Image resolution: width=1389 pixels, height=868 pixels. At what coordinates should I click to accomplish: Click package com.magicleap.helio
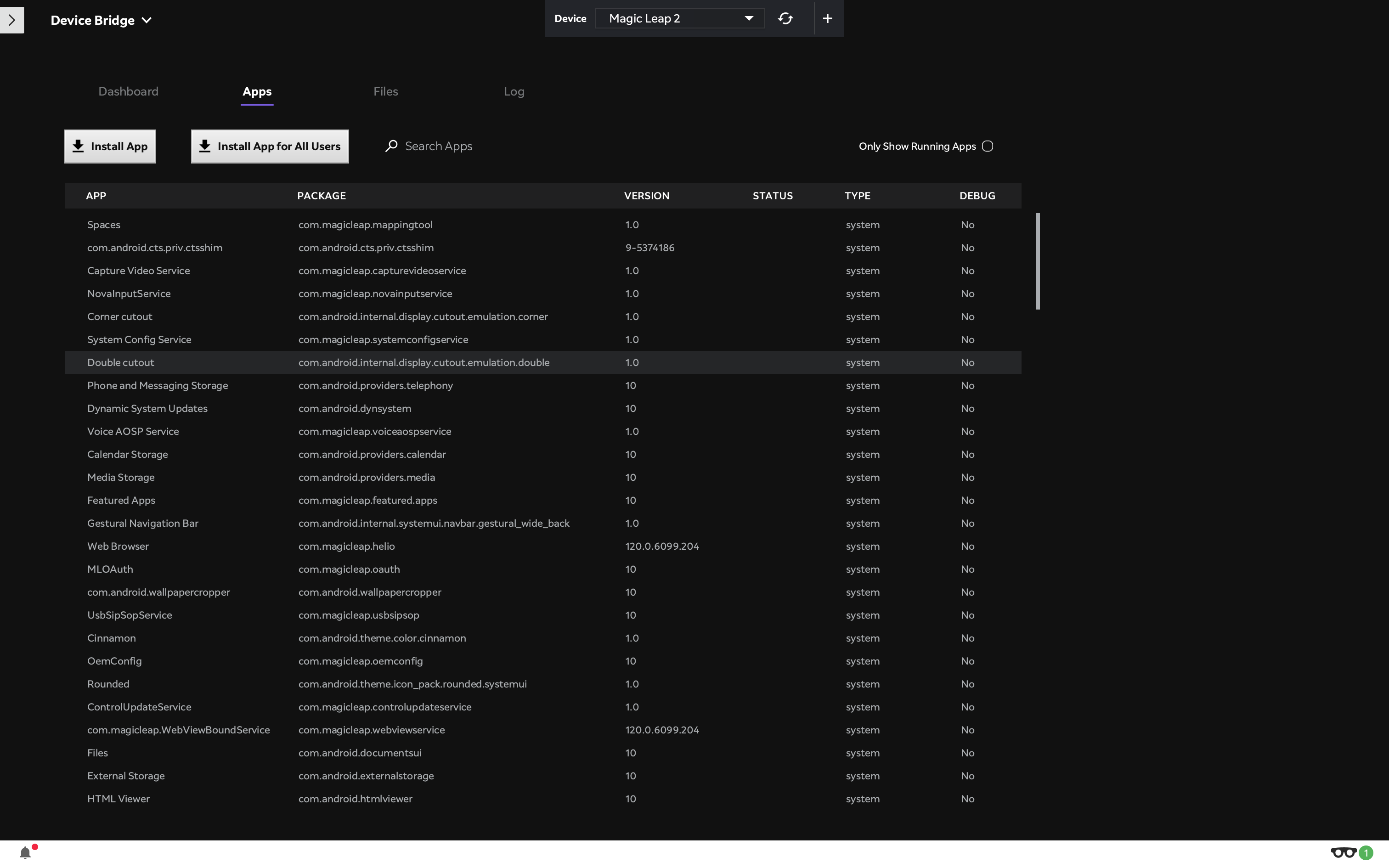(347, 546)
